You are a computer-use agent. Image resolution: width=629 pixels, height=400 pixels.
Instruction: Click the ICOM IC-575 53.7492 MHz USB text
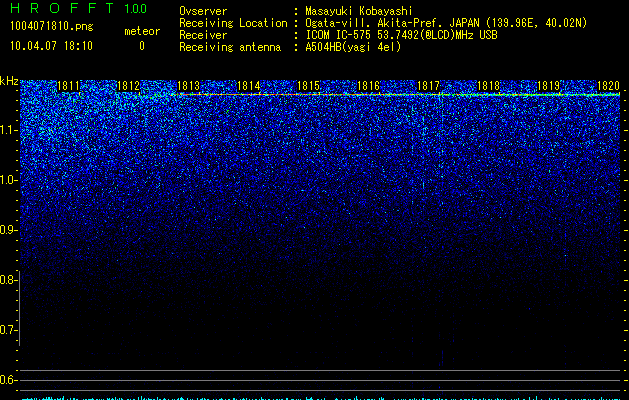401,35
